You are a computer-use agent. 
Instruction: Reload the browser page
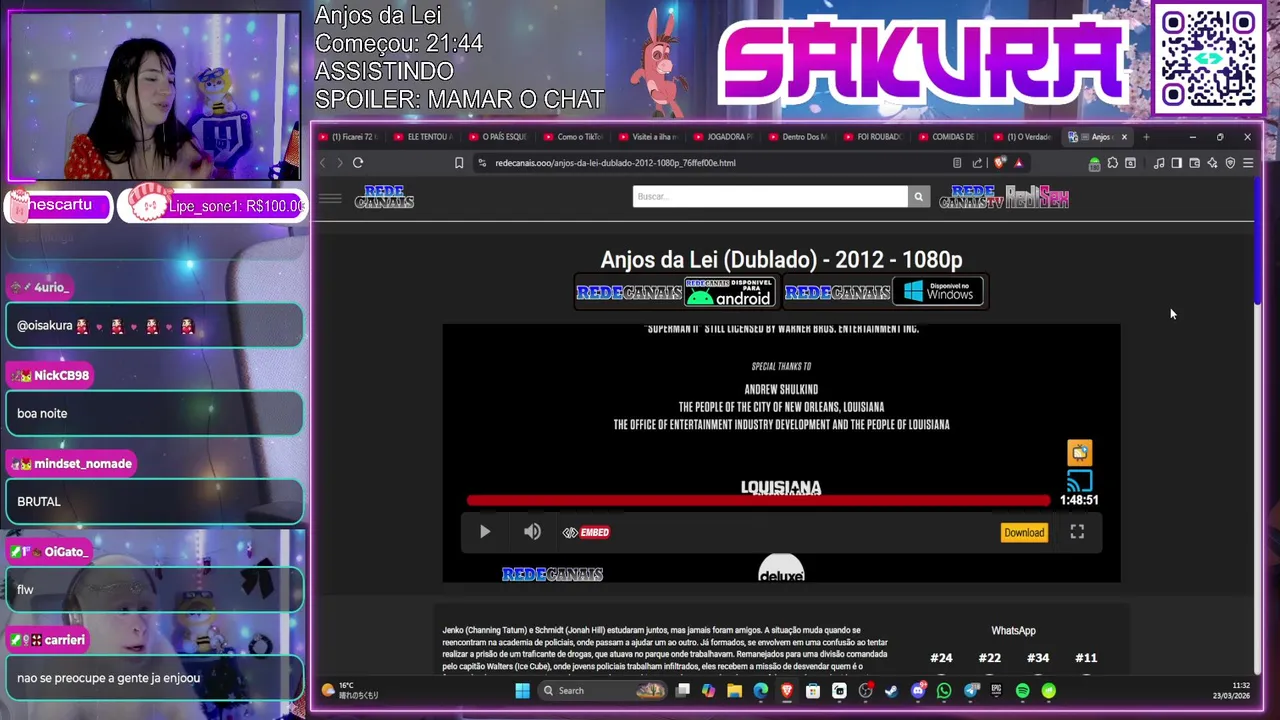357,162
